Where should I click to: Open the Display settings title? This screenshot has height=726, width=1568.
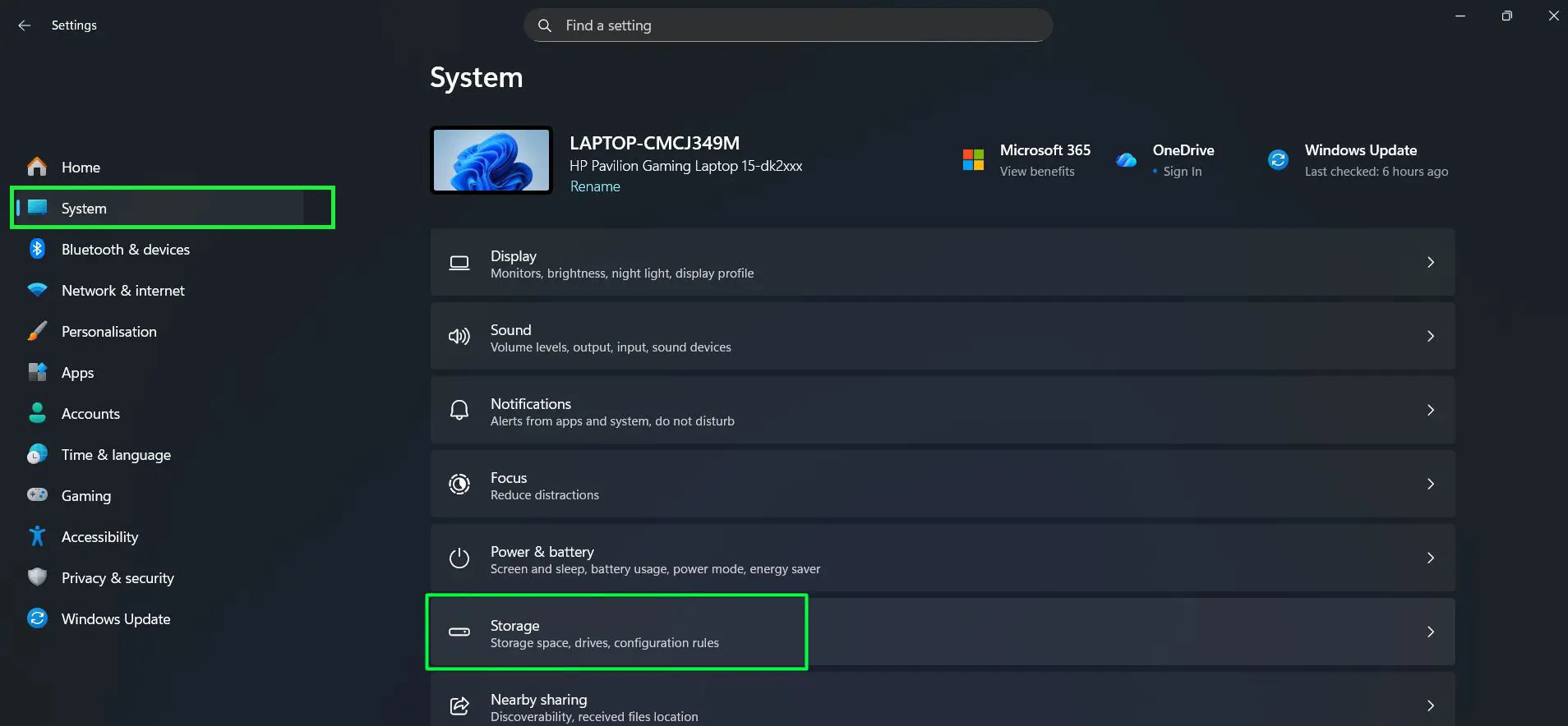pos(514,256)
